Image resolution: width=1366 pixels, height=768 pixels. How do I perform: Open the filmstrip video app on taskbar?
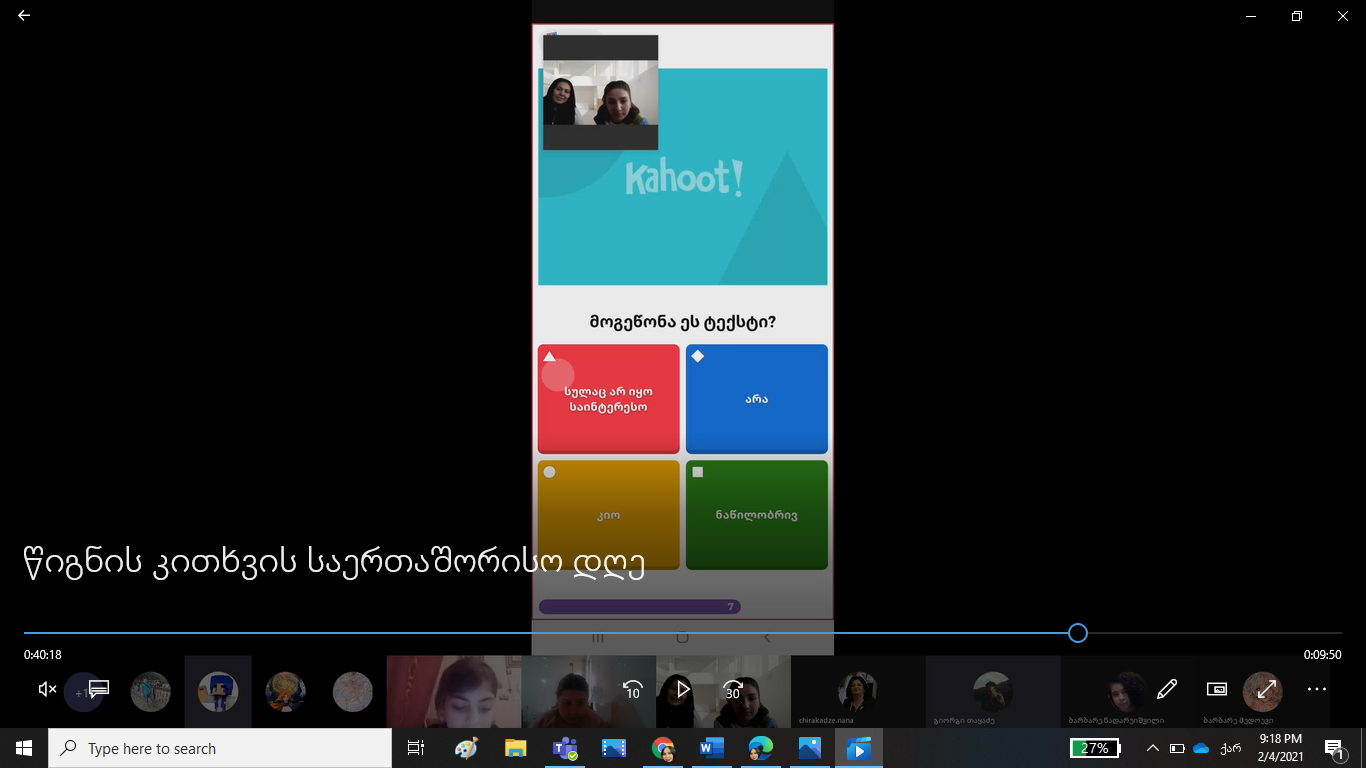[613, 748]
